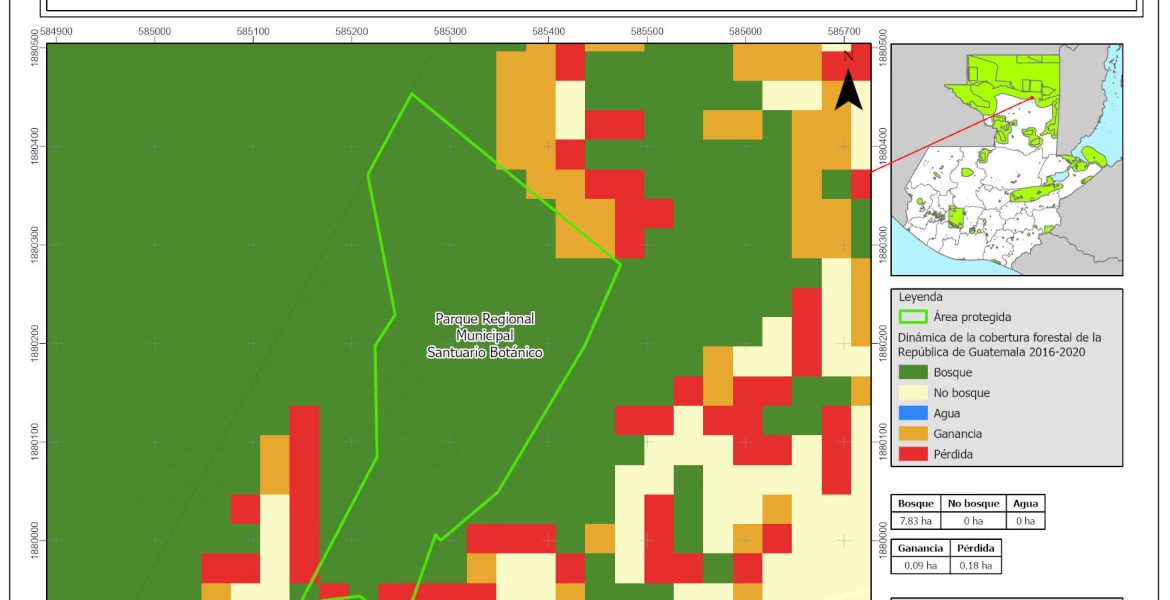This screenshot has height=600, width=1170.
Task: Click the Agua header cell in table
Action: 1025,505
